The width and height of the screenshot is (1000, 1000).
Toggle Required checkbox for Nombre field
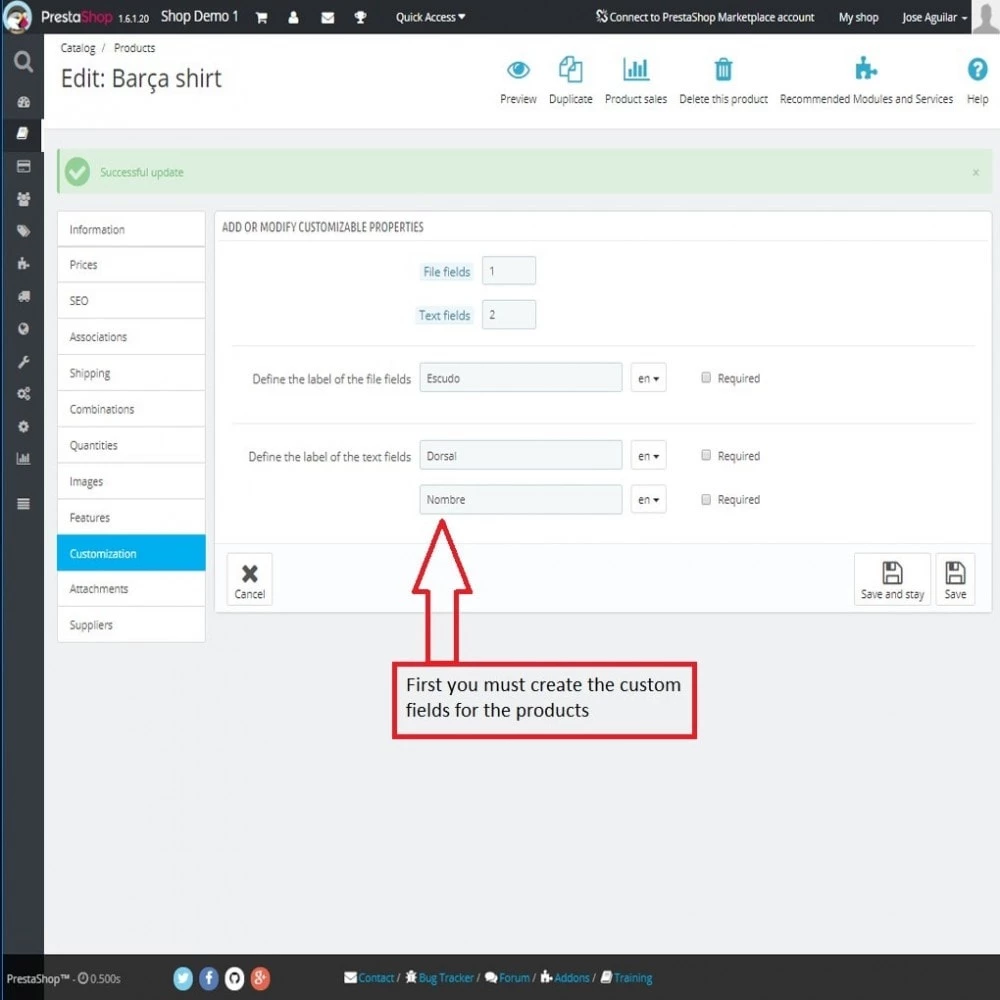point(706,499)
